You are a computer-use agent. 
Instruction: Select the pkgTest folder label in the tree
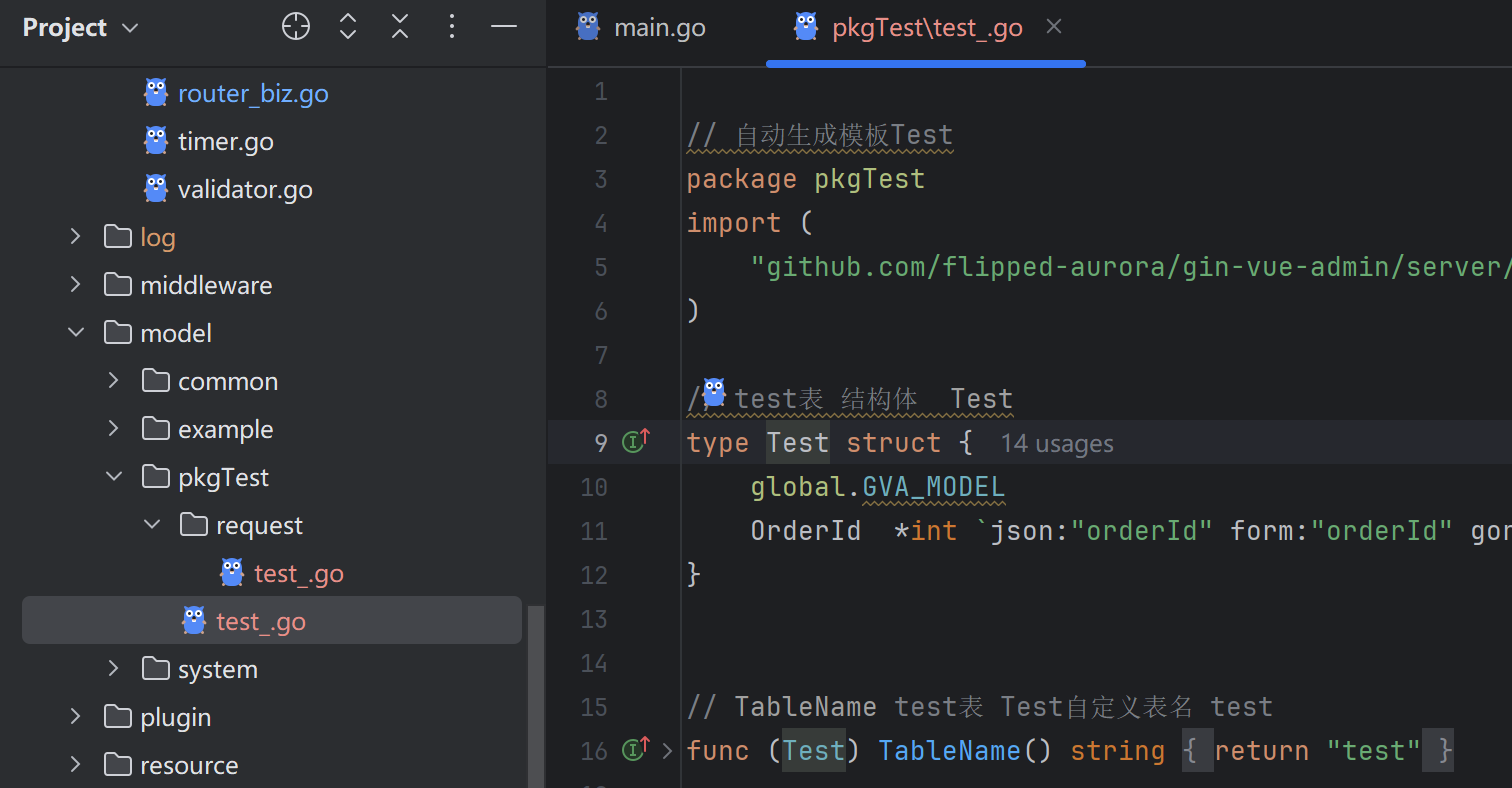pyautogui.click(x=223, y=477)
